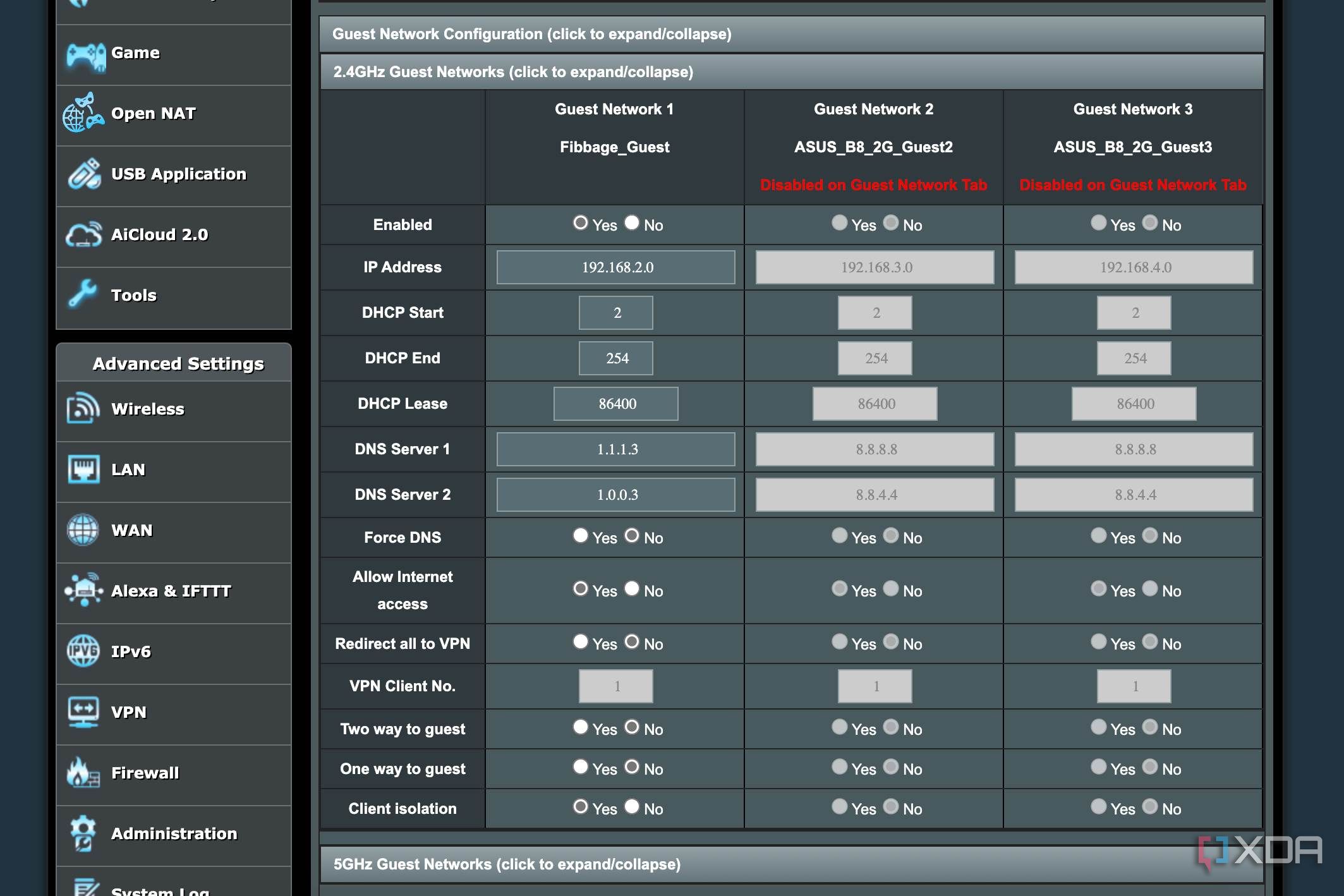Enable Client isolation for Guest Network 1
1344x896 pixels.
[x=579, y=806]
